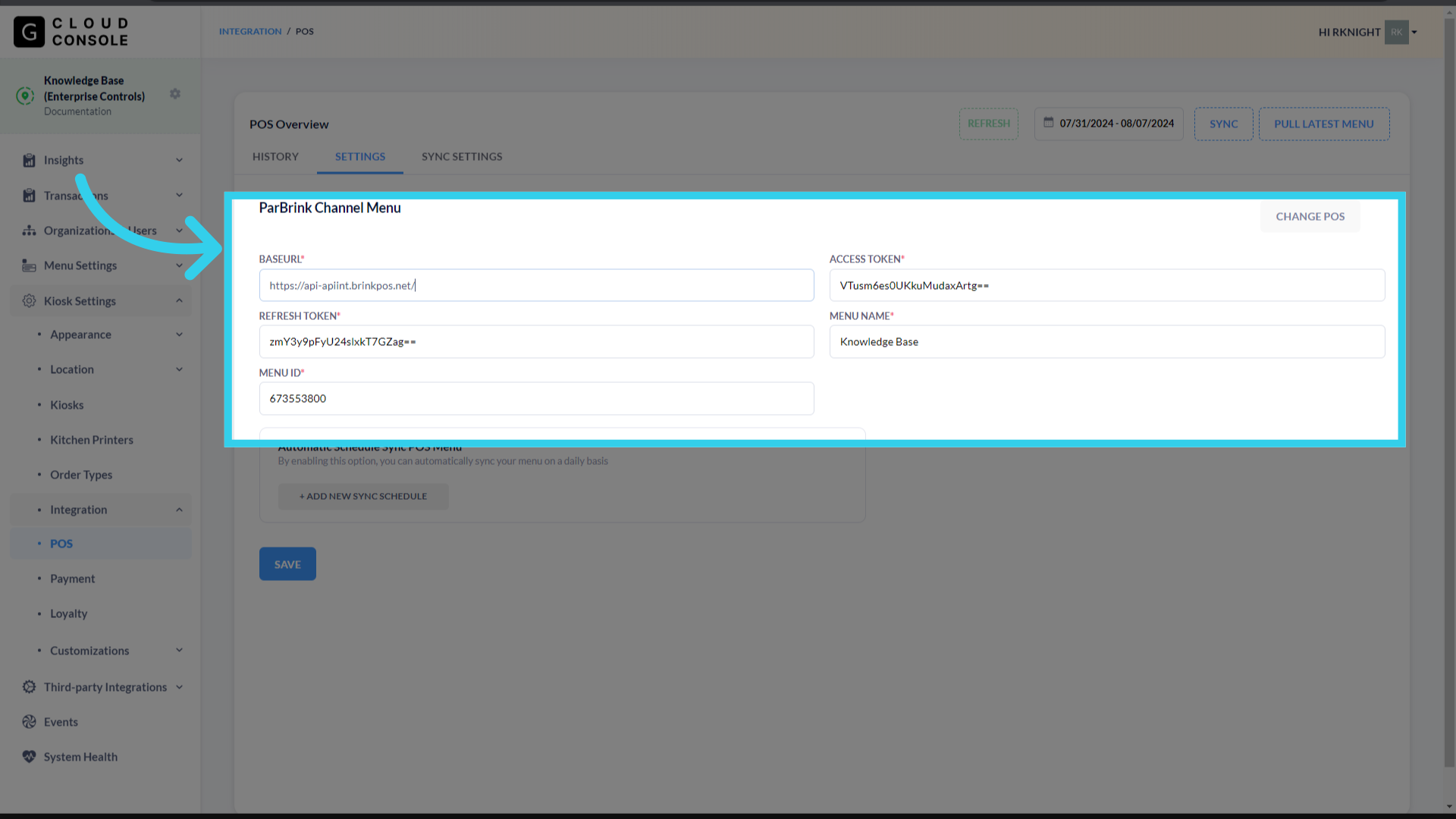Viewport: 1456px width, 819px height.
Task: Click the 'System Health' sidebar label
Action: click(x=80, y=757)
